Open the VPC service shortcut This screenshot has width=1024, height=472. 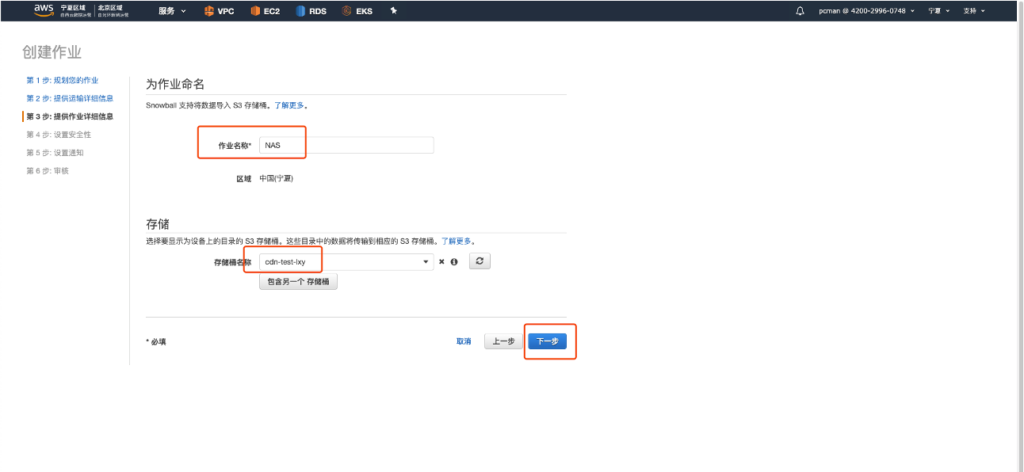click(x=219, y=11)
